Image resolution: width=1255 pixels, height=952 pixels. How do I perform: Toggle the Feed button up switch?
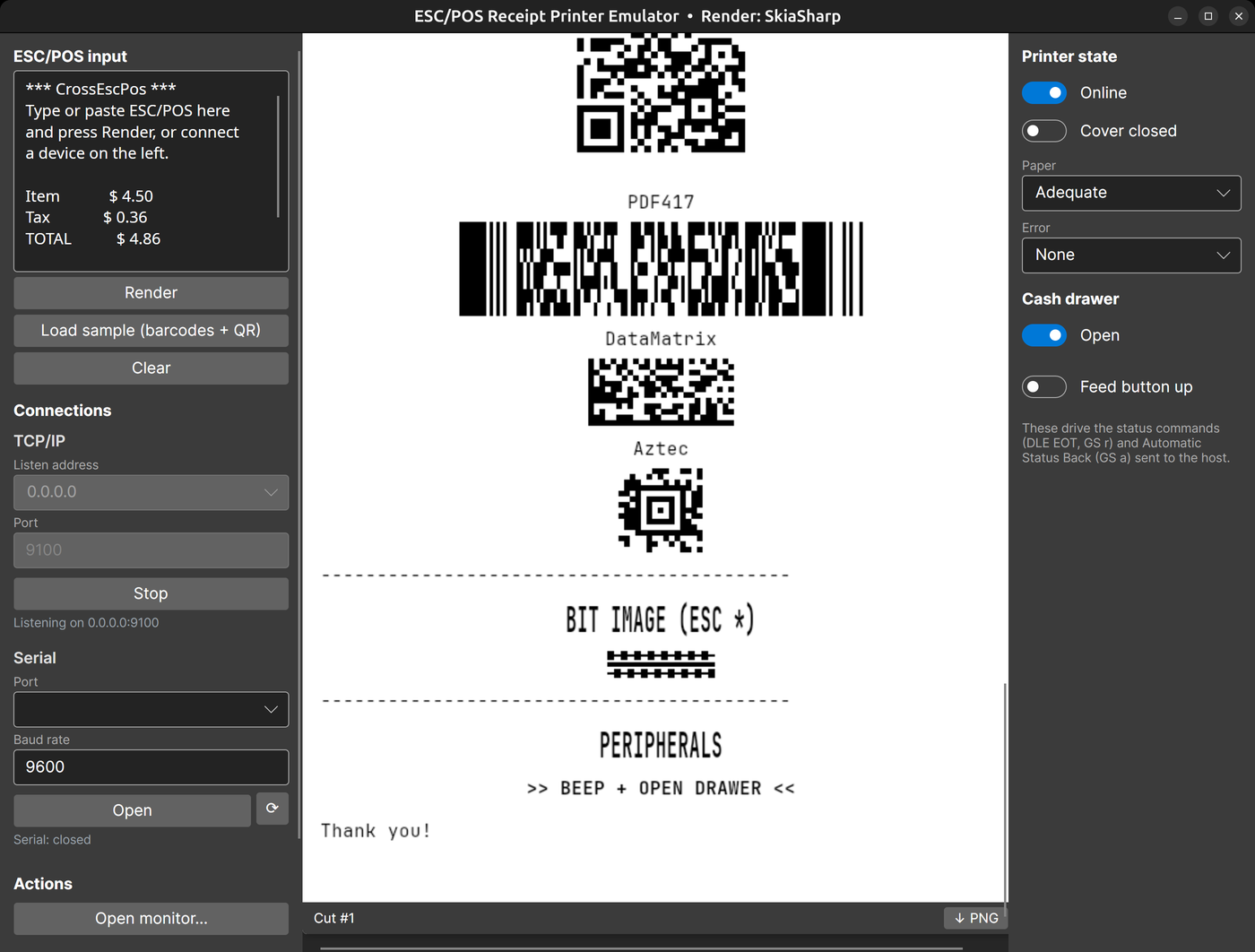1044,386
